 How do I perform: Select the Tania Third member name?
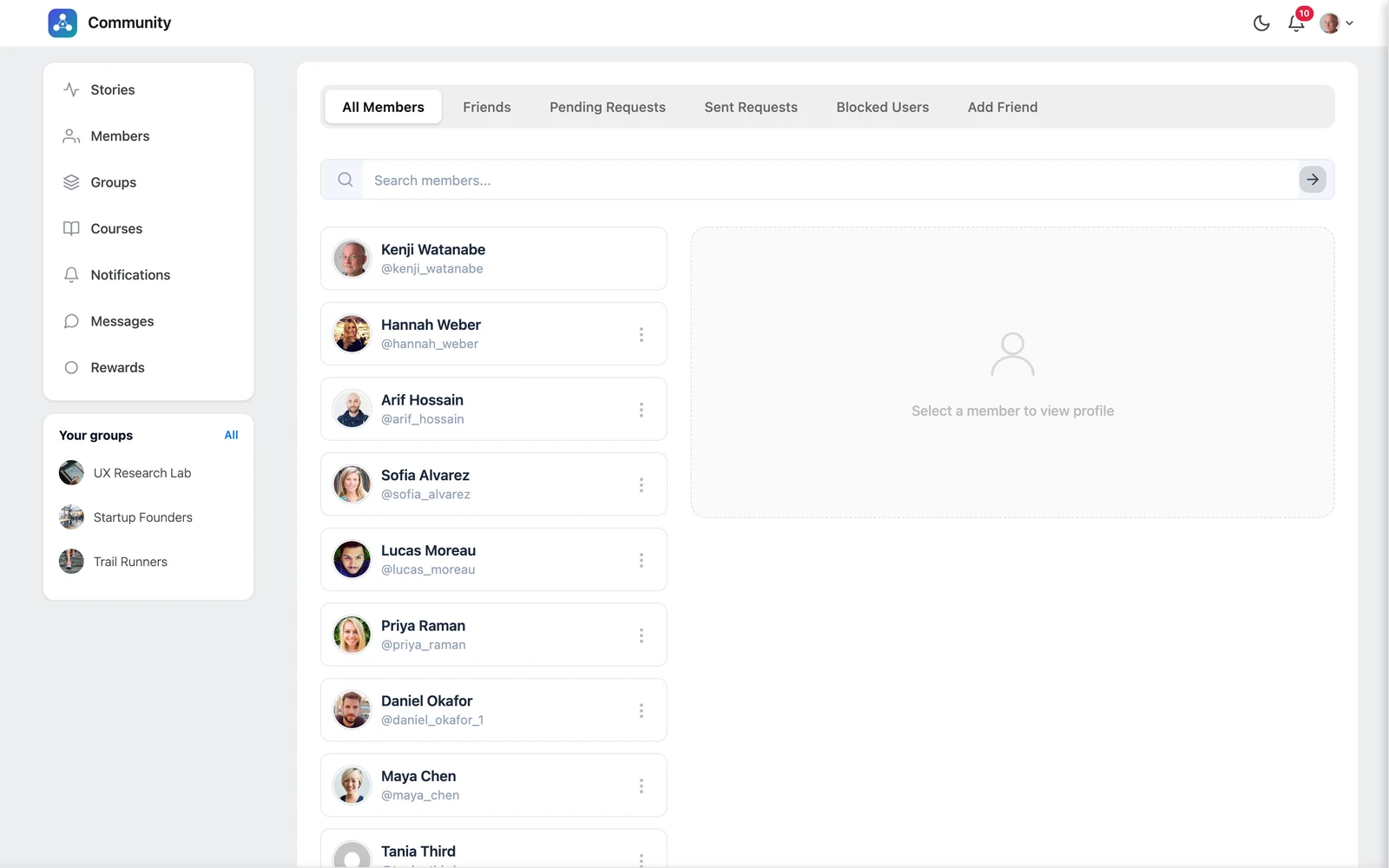[418, 852]
